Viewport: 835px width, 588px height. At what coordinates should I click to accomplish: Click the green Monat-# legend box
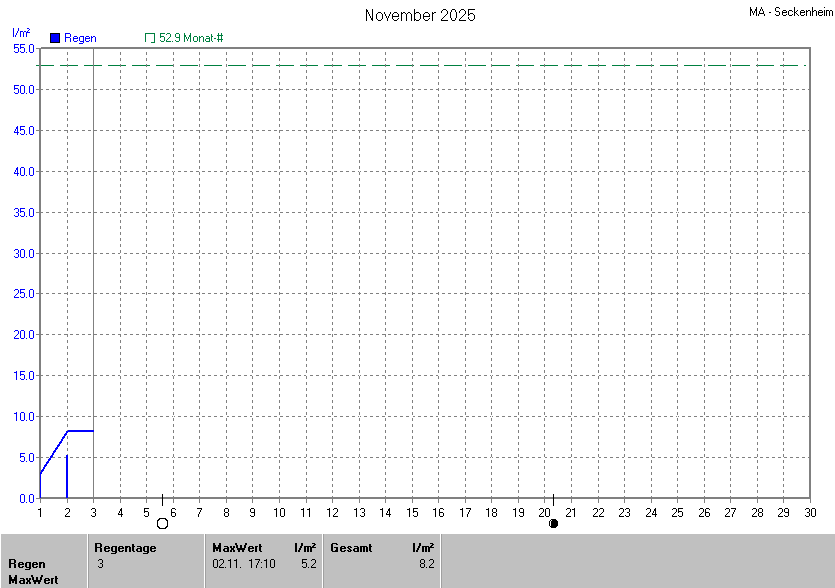pos(150,38)
